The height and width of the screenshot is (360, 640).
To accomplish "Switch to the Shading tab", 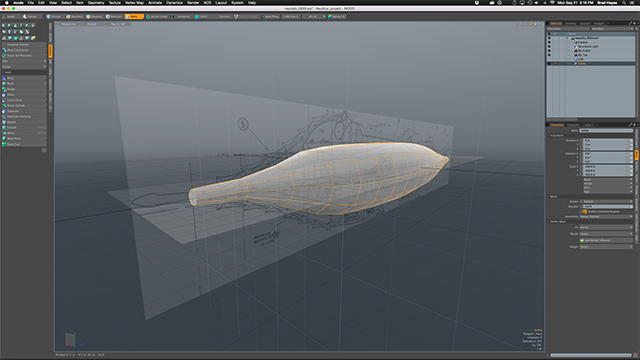I will pos(571,24).
